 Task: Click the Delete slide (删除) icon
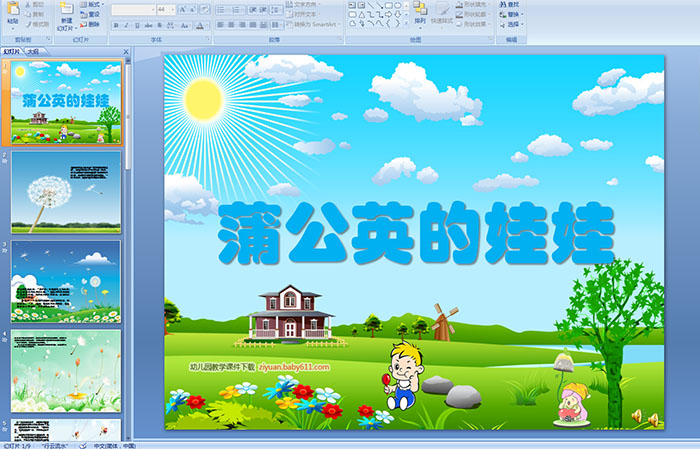click(x=92, y=24)
